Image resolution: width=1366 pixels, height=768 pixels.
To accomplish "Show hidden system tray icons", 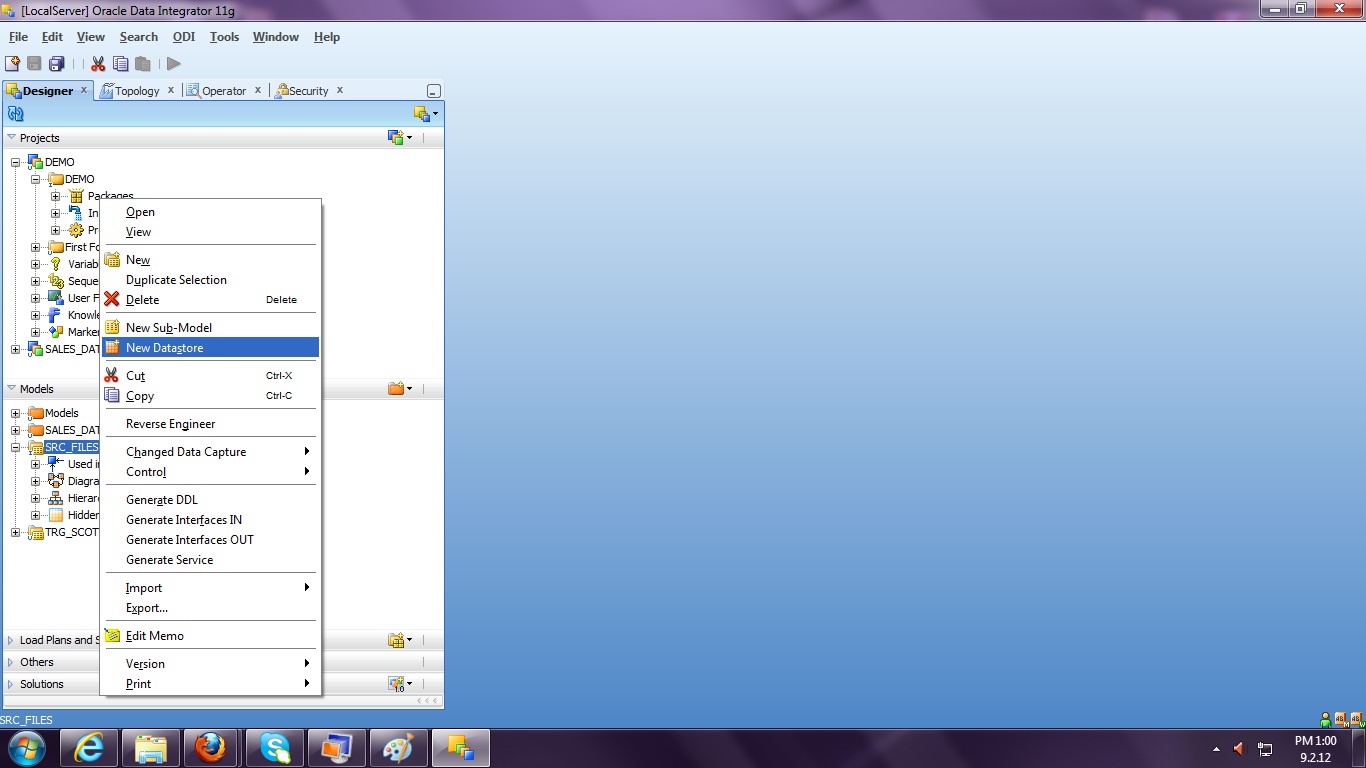I will click(x=1216, y=748).
